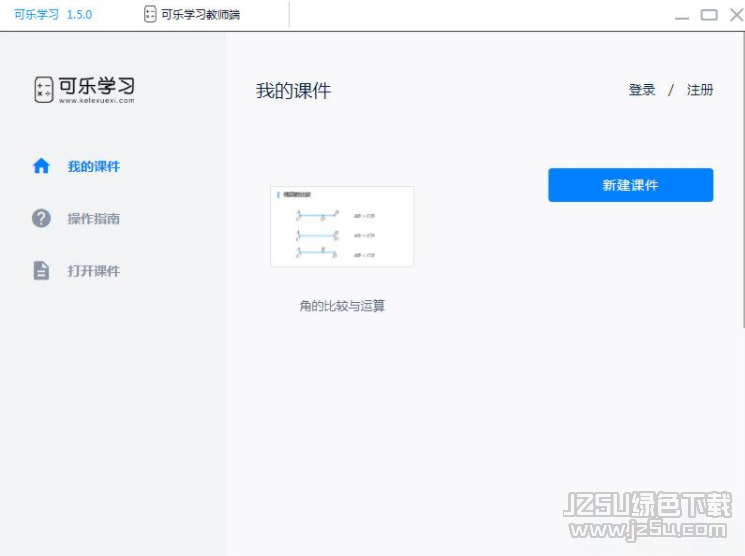Close the 可乐学习 window
Screen dimensions: 745x556
click(x=737, y=15)
